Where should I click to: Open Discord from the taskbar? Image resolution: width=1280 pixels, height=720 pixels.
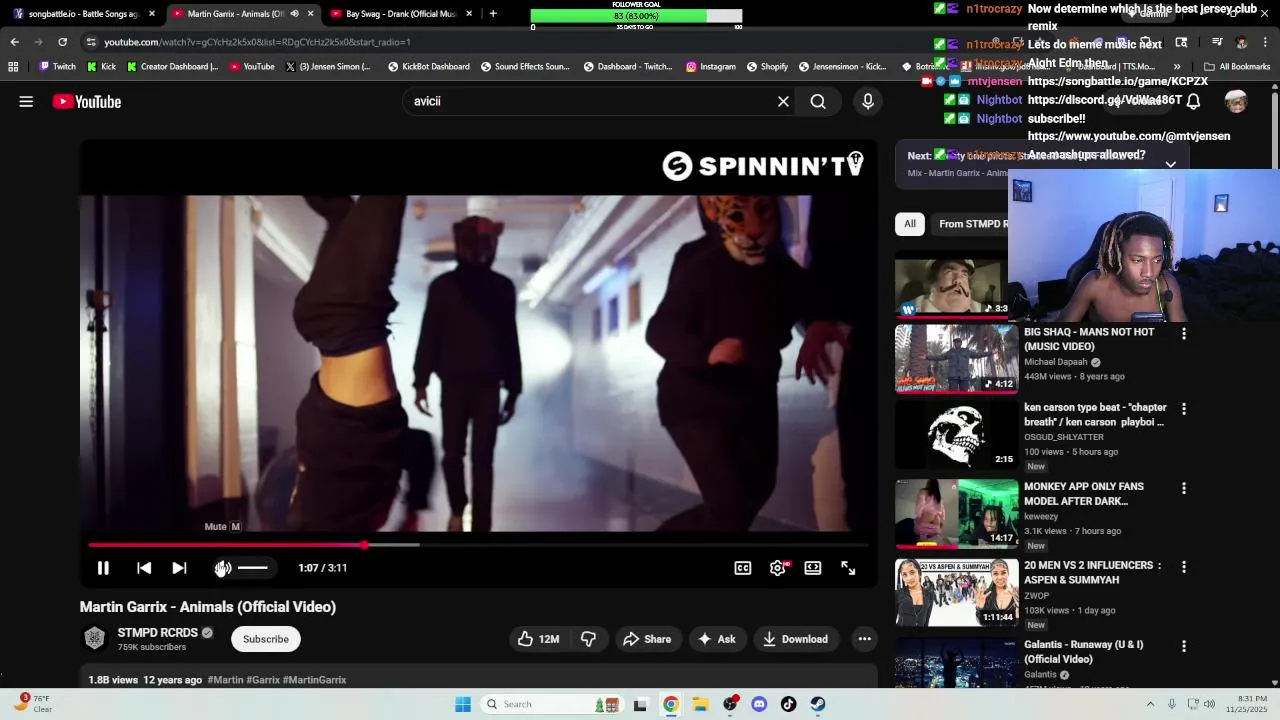click(759, 704)
